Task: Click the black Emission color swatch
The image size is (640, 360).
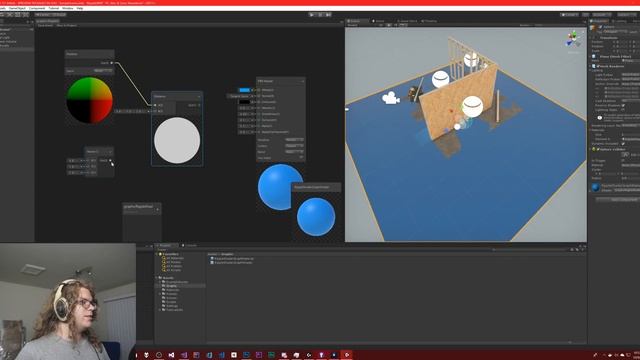Action: tap(244, 102)
